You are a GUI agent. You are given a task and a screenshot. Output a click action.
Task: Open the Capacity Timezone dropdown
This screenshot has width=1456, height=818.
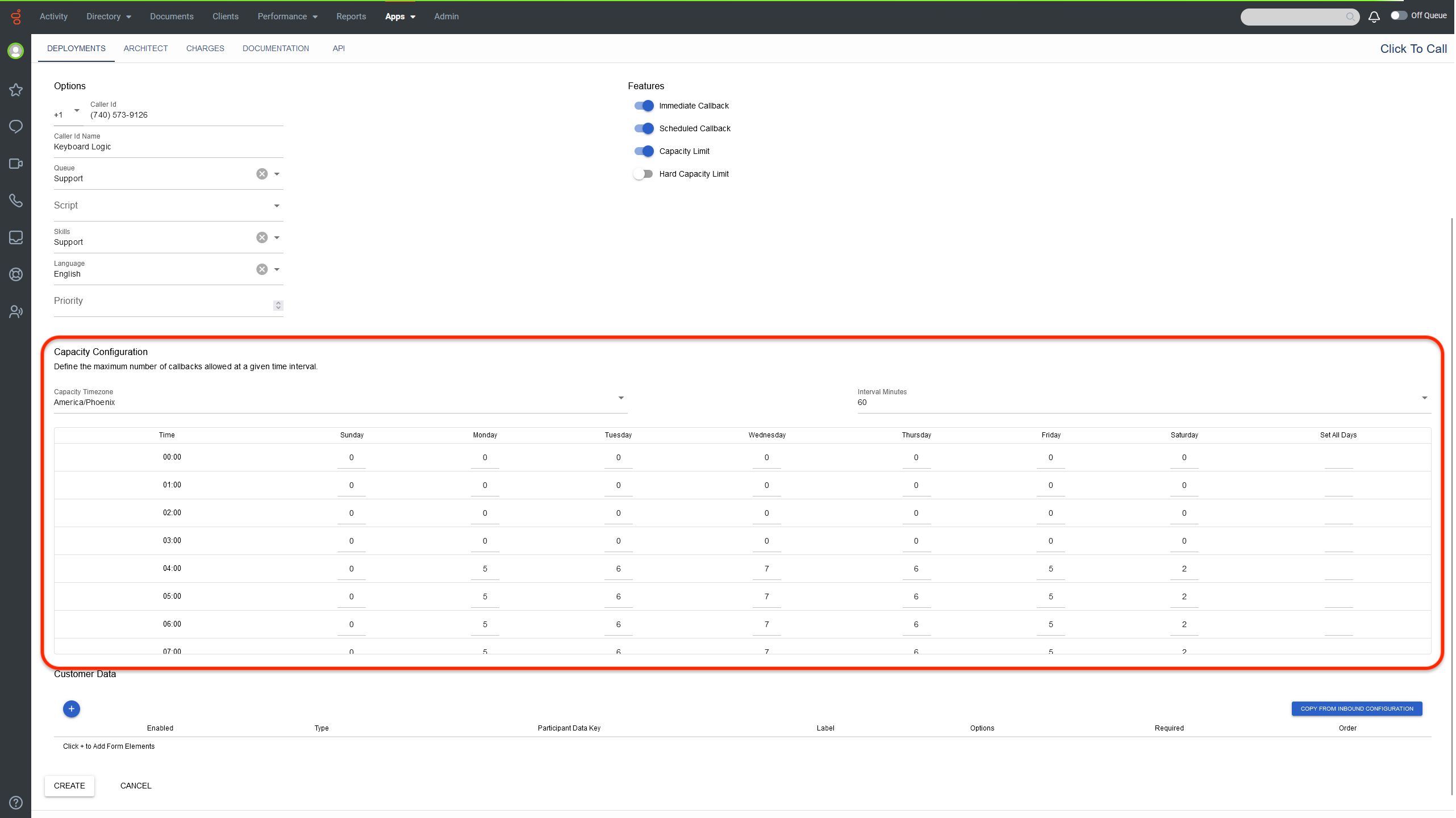(x=621, y=398)
